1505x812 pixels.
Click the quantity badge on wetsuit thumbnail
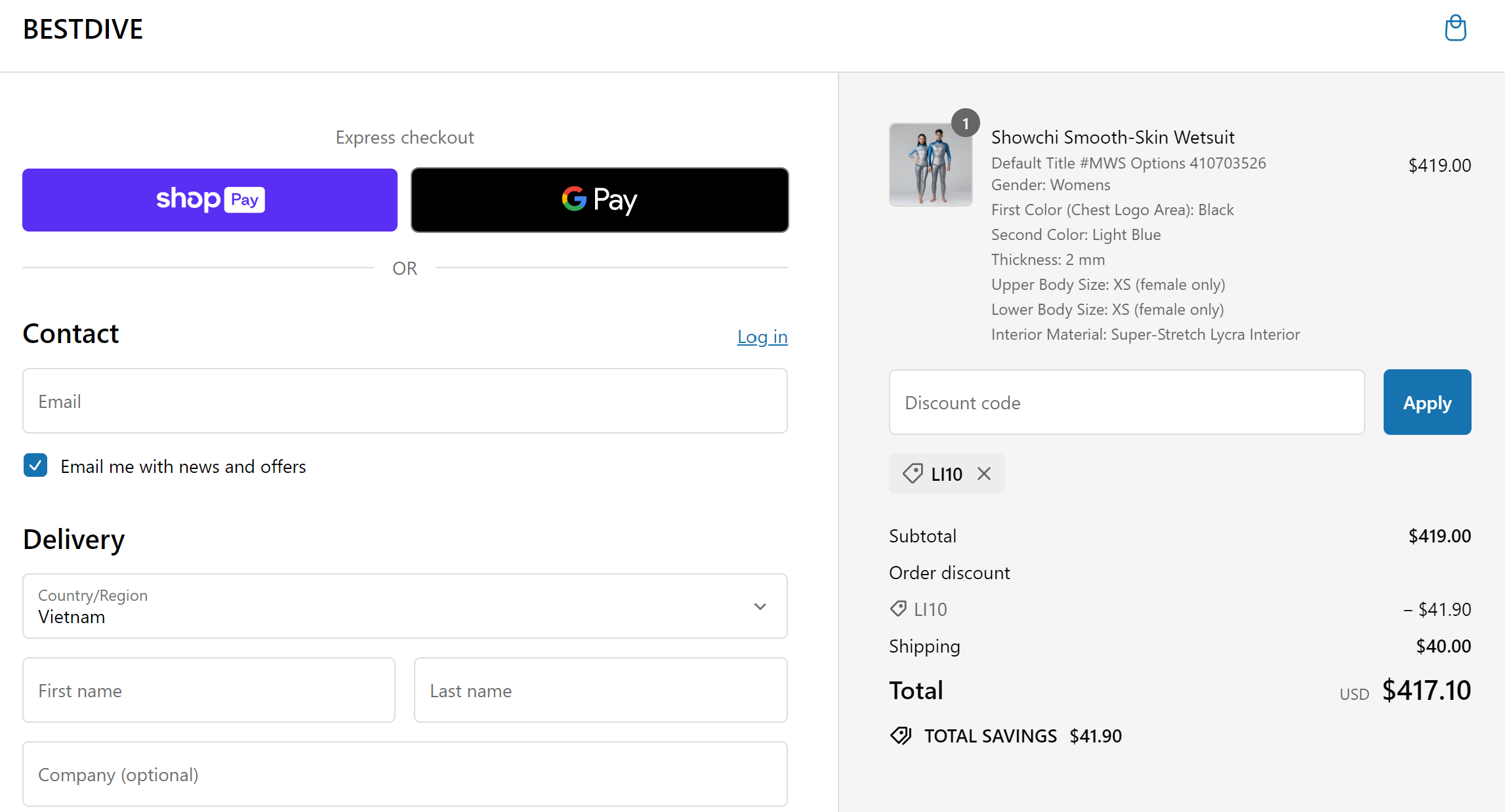(965, 123)
